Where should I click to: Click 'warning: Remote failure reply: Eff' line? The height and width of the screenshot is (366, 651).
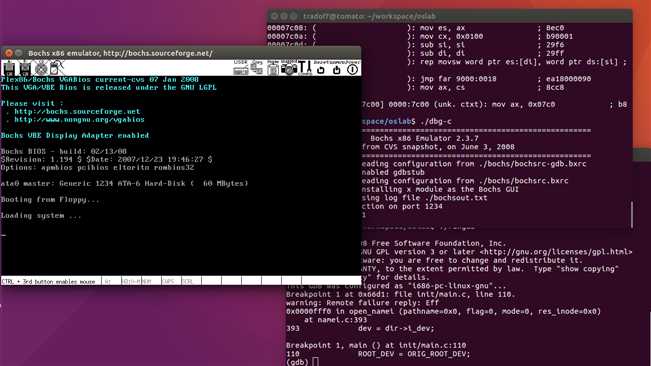(x=362, y=303)
